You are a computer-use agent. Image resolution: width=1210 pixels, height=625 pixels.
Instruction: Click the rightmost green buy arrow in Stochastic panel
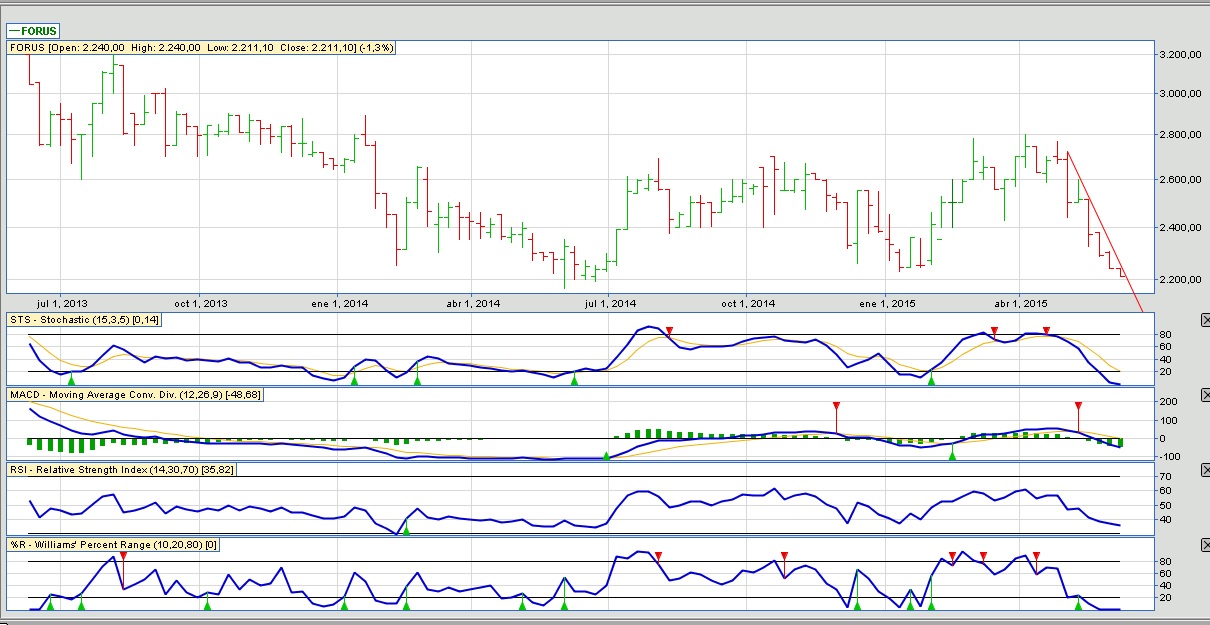click(931, 379)
